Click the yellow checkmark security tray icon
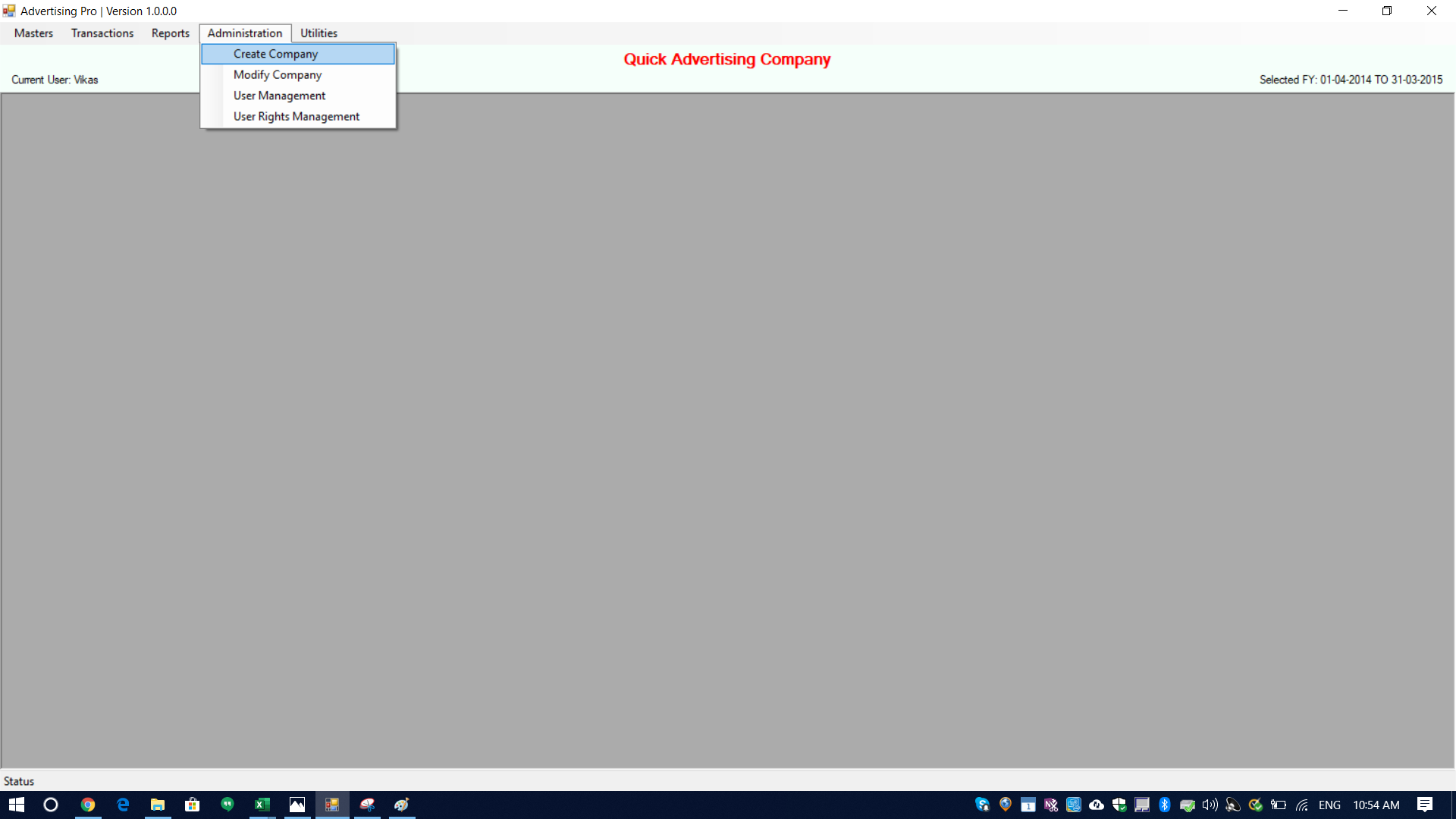 1256,805
